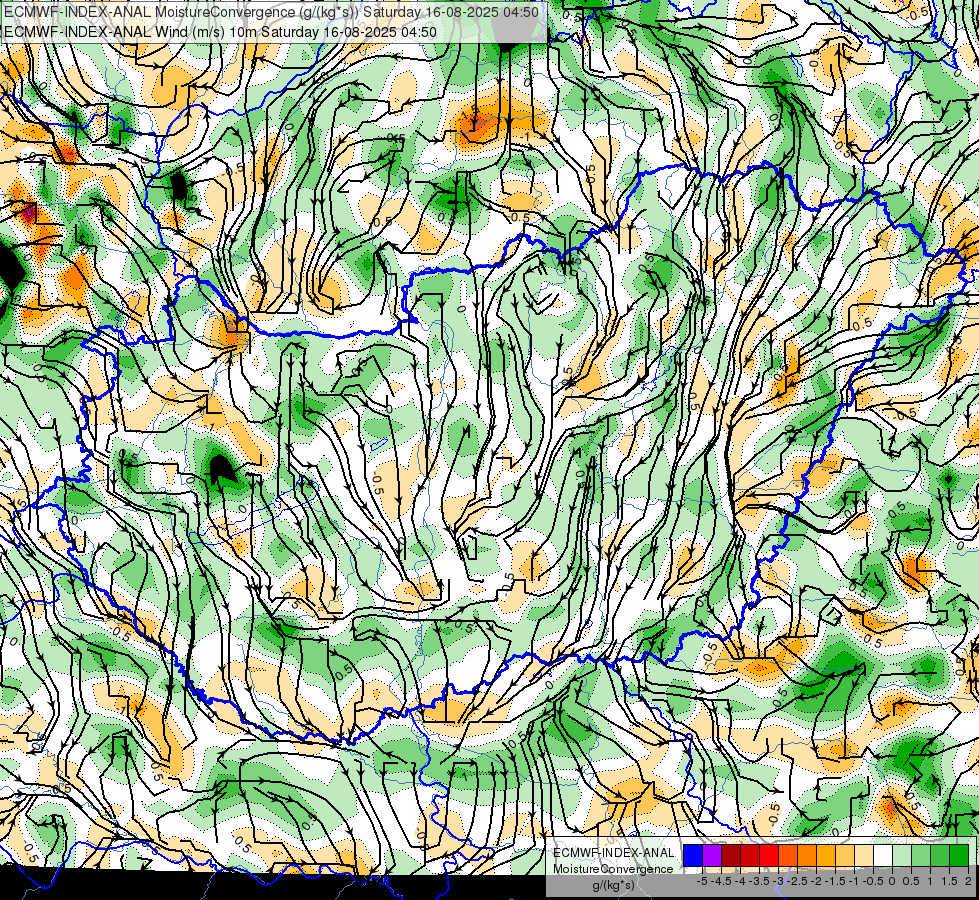The image size is (979, 900).
Task: Select the blue legend swatch for -5
Action: click(693, 856)
